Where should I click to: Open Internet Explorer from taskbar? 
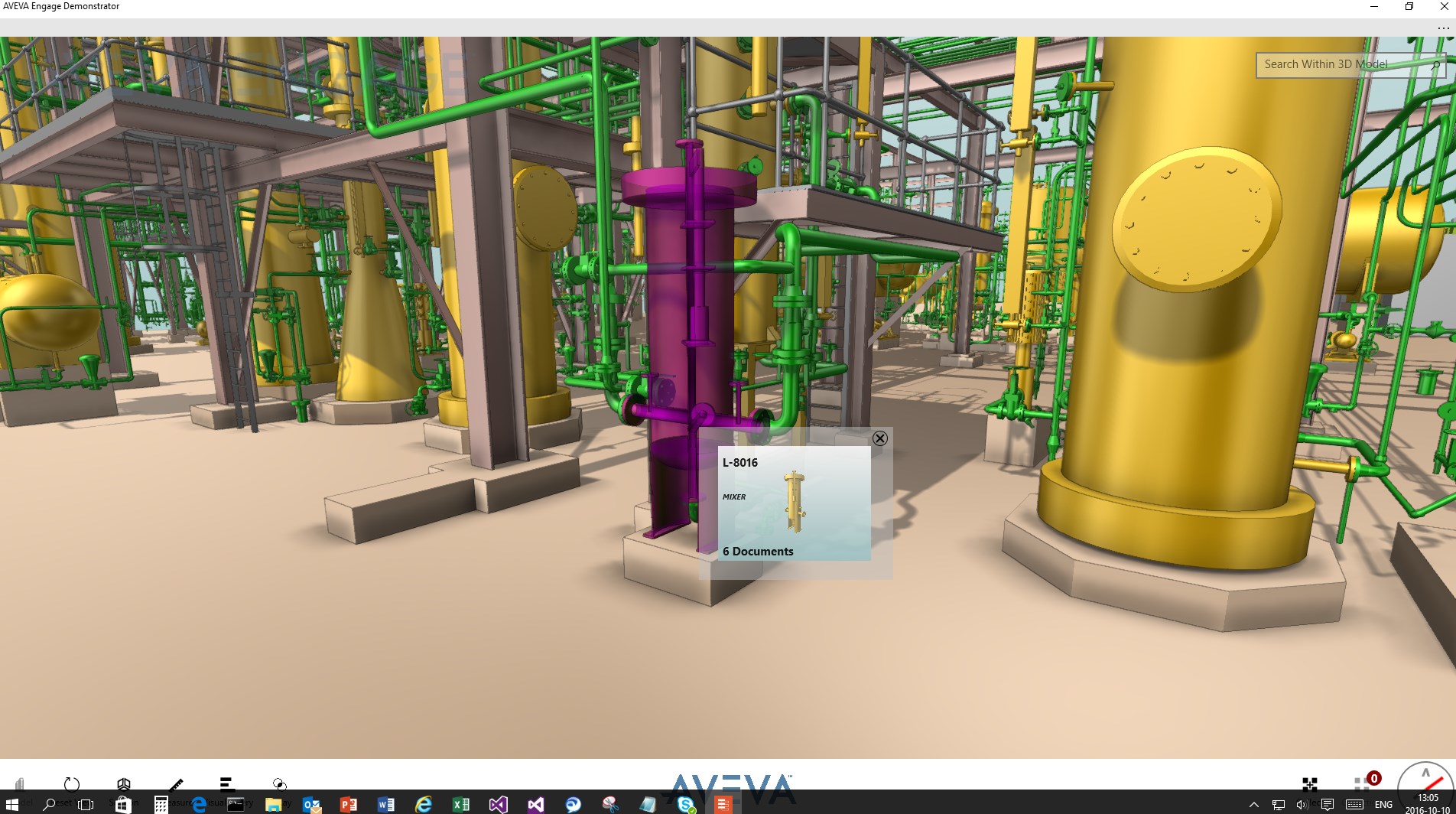(423, 804)
